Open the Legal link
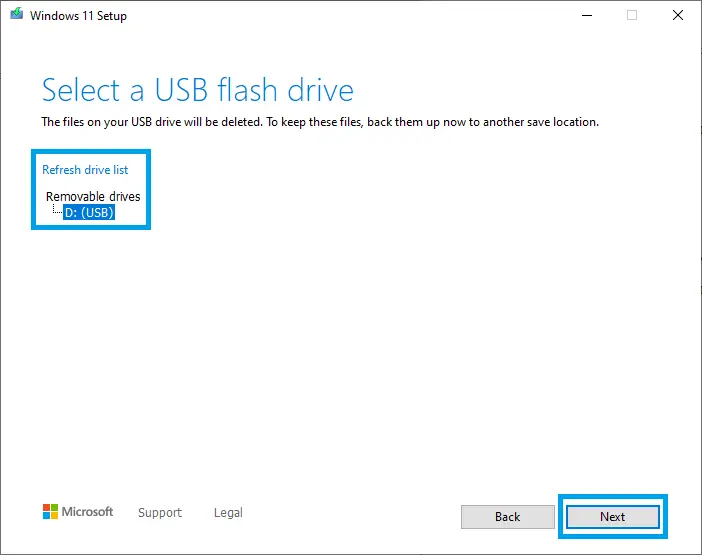 pyautogui.click(x=228, y=513)
